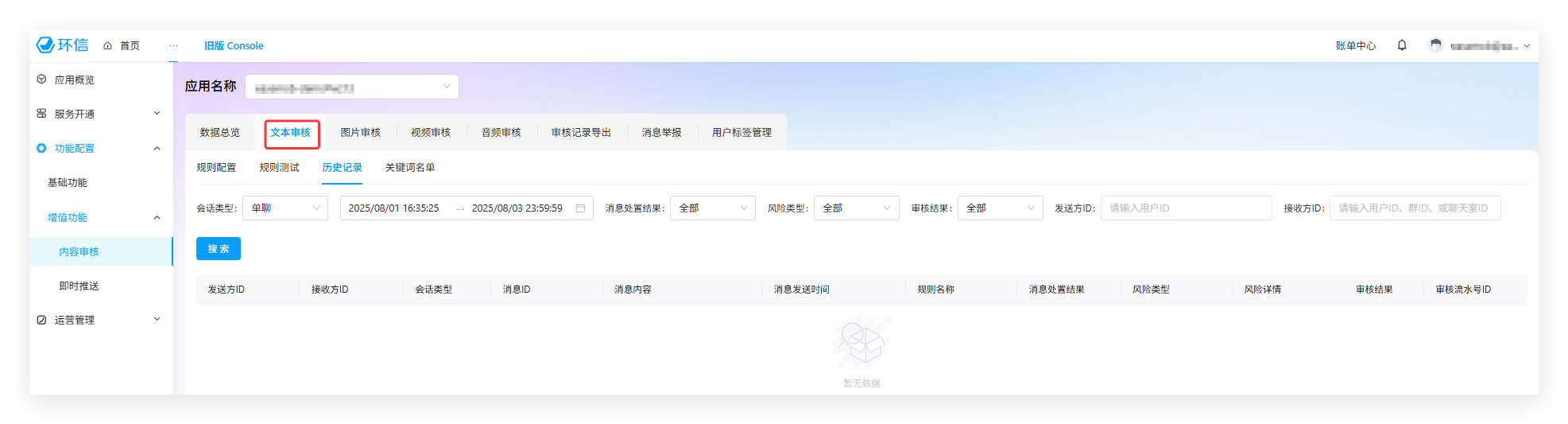Click the ellipsis icon next to 首页

click(173, 46)
